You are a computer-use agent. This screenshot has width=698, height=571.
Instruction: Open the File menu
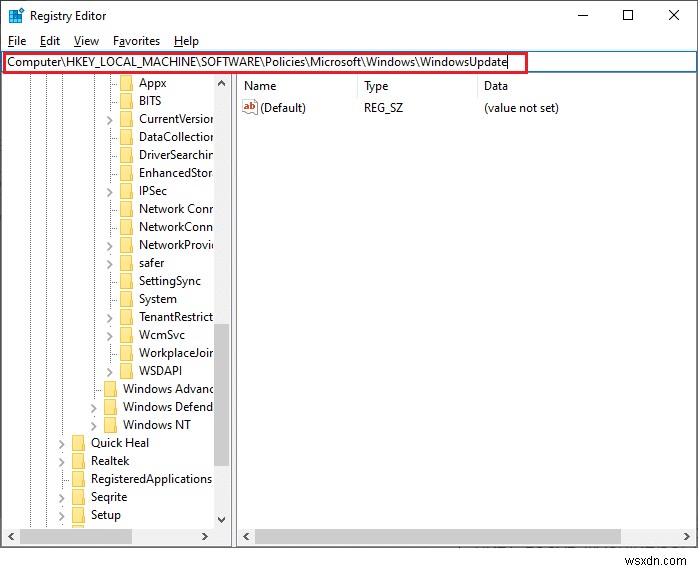pyautogui.click(x=17, y=41)
